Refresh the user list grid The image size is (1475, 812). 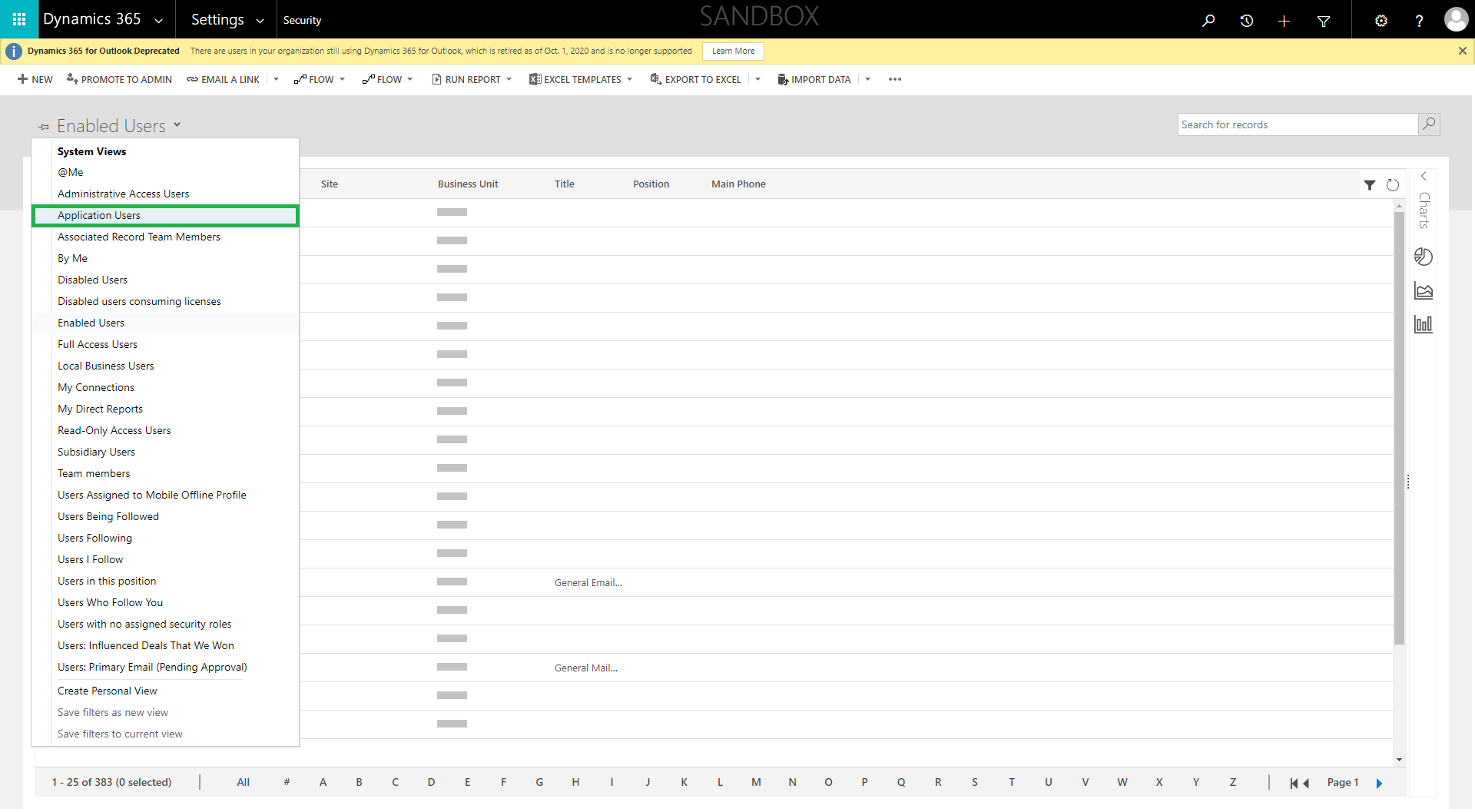[1392, 185]
